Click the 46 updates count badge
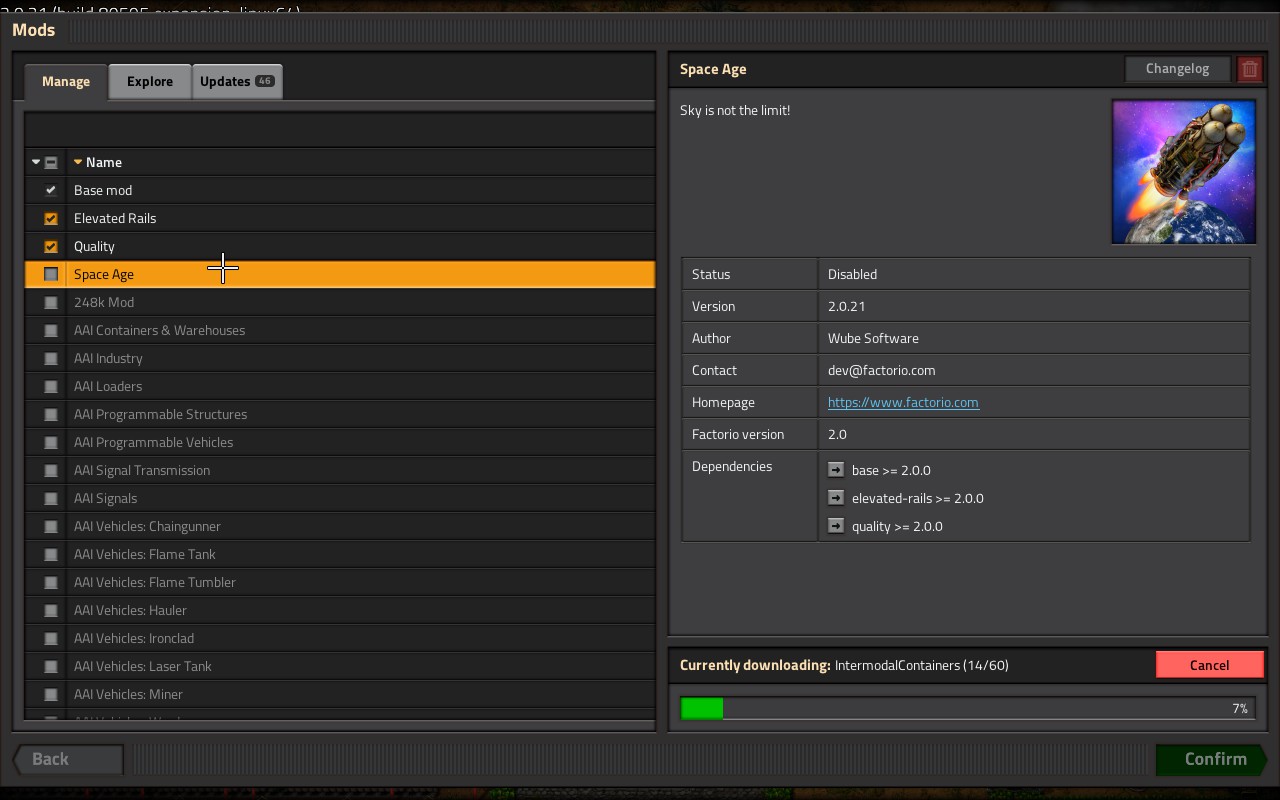The height and width of the screenshot is (800, 1280). pyautogui.click(x=264, y=81)
